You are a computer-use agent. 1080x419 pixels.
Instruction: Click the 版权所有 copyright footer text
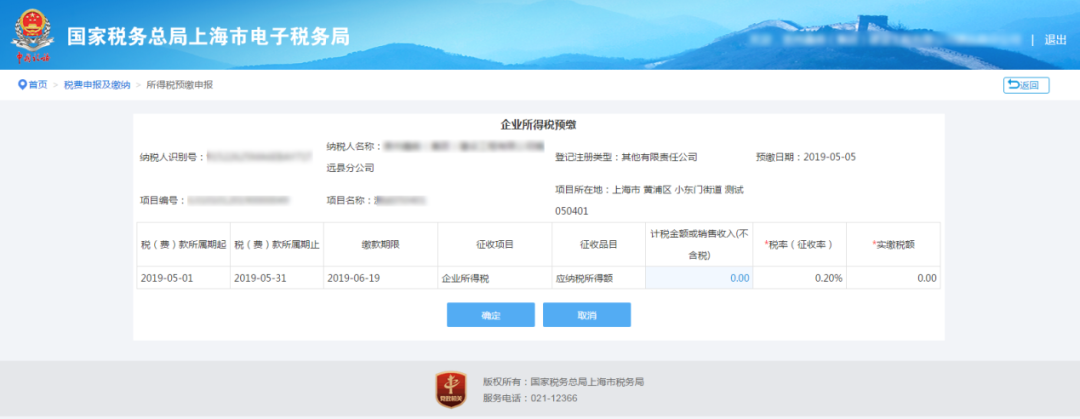click(563, 382)
